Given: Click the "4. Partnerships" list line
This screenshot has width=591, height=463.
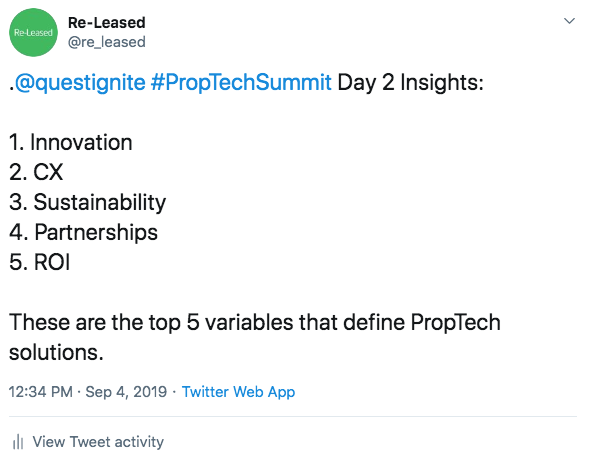Looking at the screenshot, I should 83,232.
